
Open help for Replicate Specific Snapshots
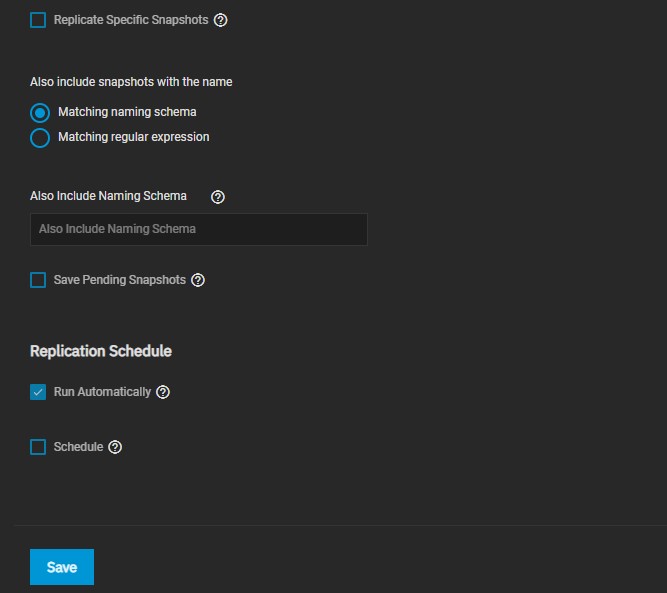(x=221, y=20)
